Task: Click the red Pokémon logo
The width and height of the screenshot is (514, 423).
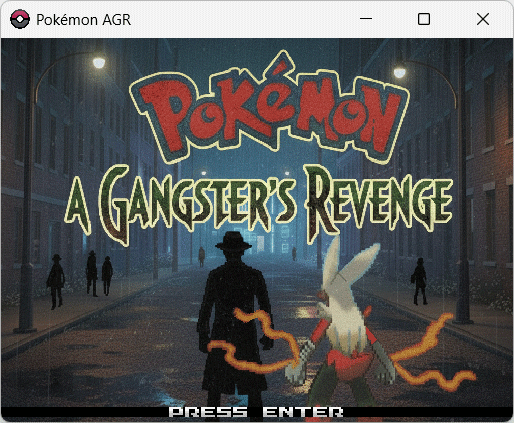Action: tap(269, 107)
